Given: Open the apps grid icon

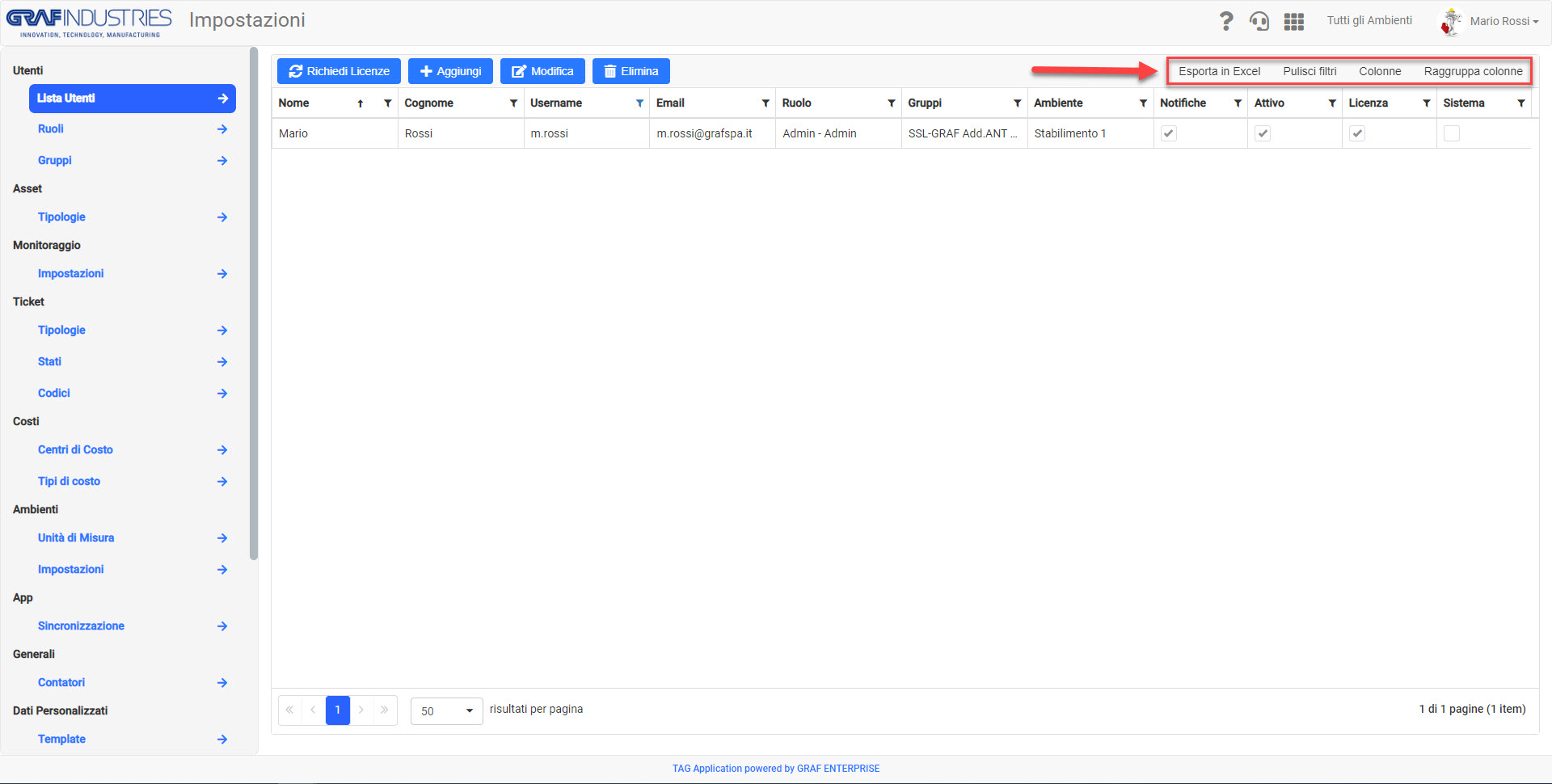Looking at the screenshot, I should 1293,22.
